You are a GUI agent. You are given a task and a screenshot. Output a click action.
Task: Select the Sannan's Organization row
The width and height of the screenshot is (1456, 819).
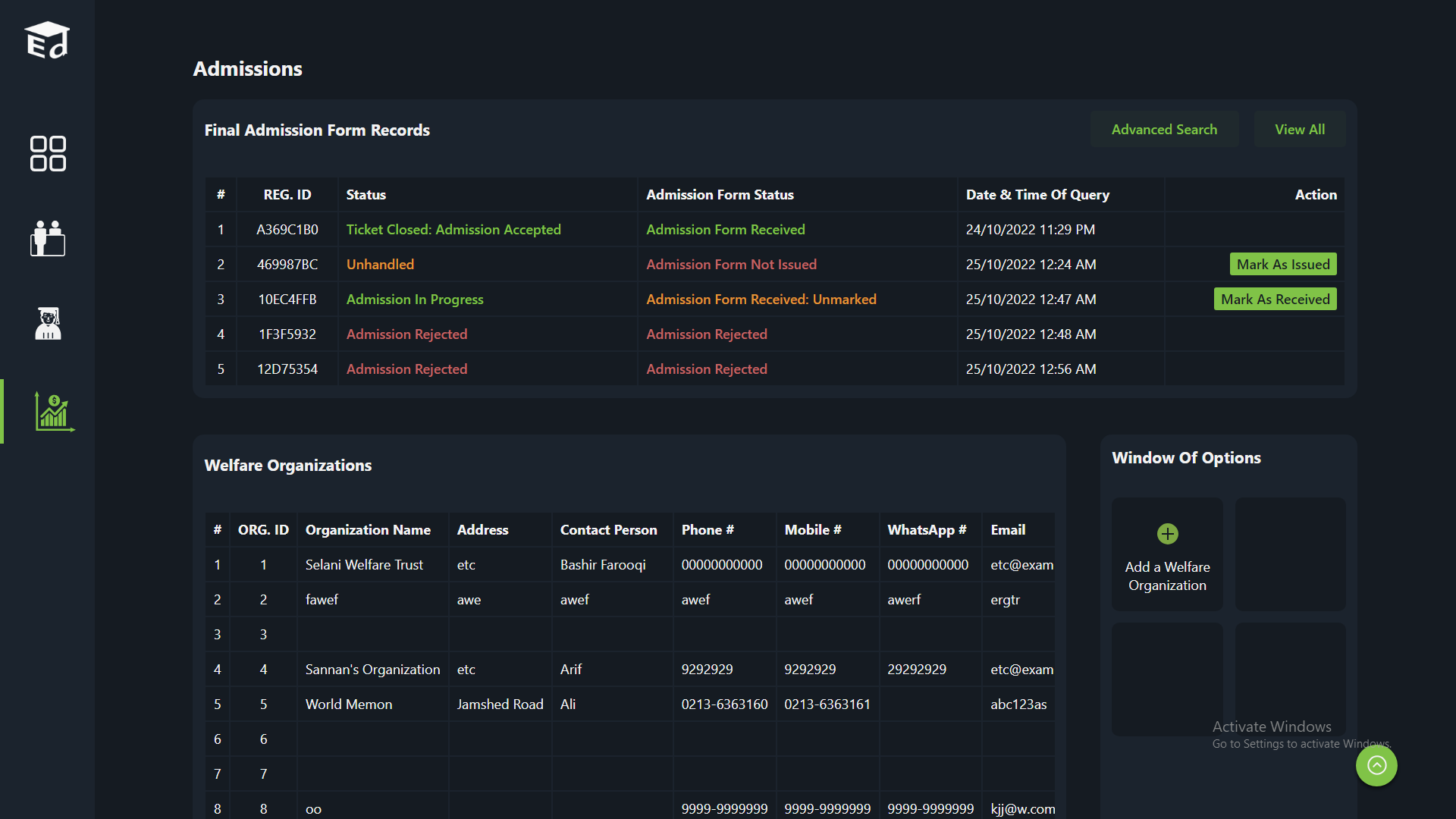click(372, 670)
